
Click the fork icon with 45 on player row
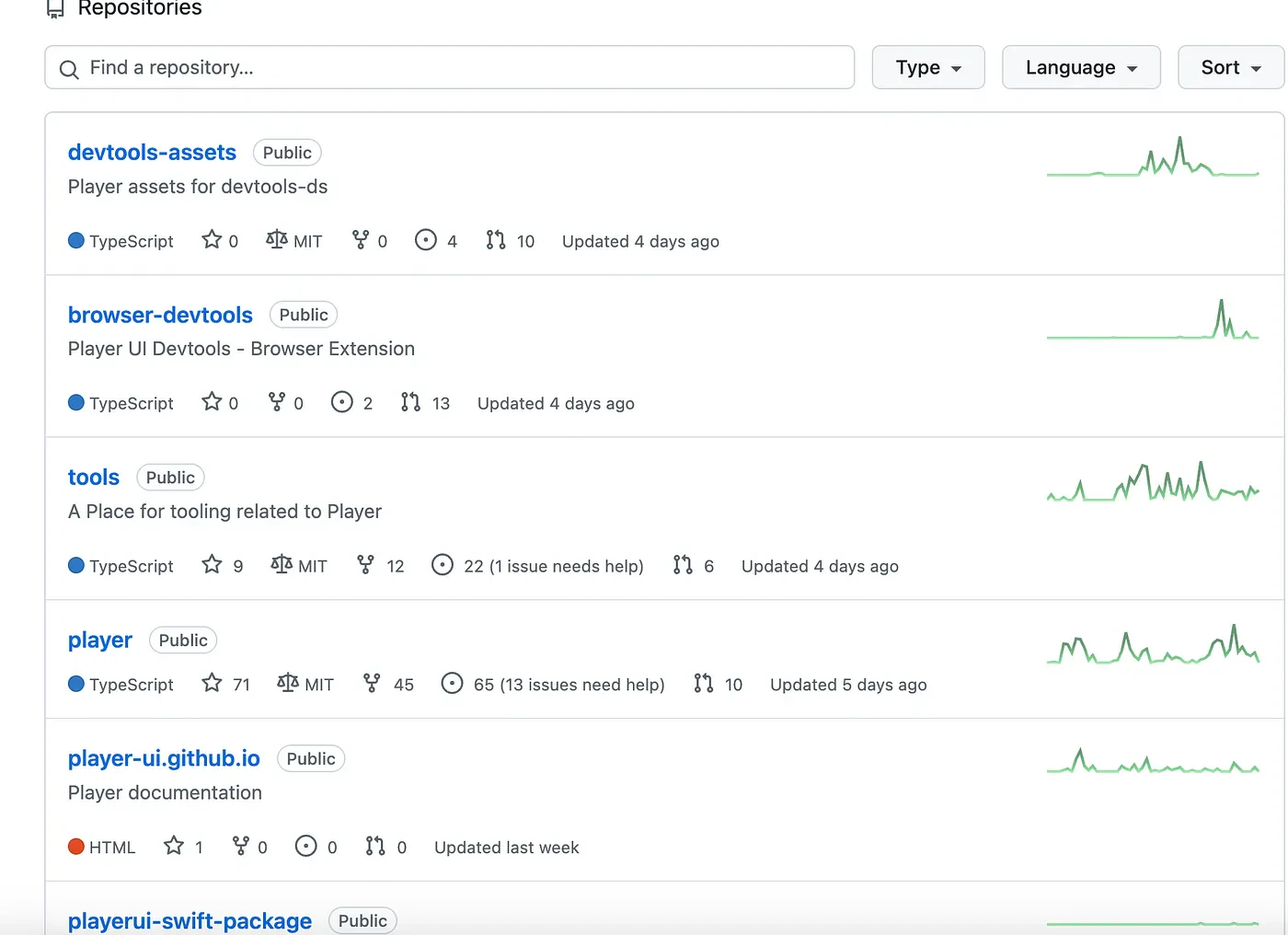coord(372,683)
